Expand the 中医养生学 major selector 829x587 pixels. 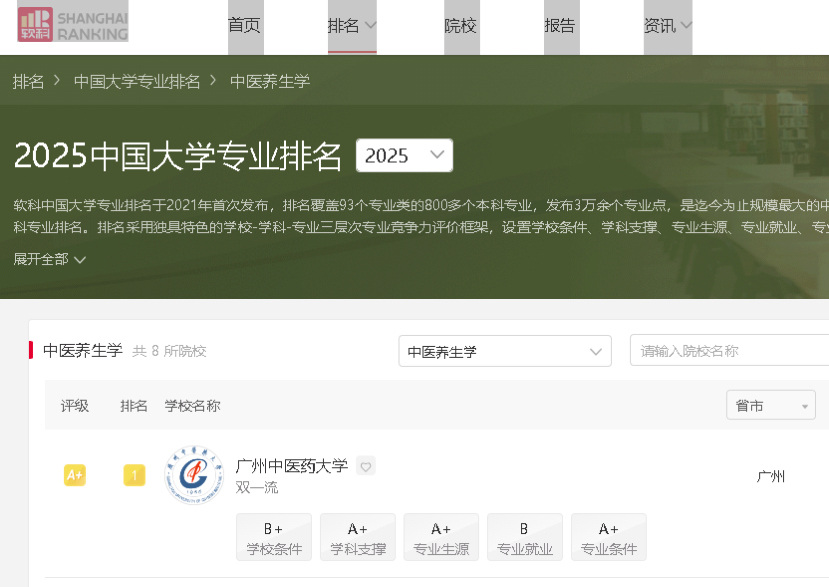(x=504, y=352)
